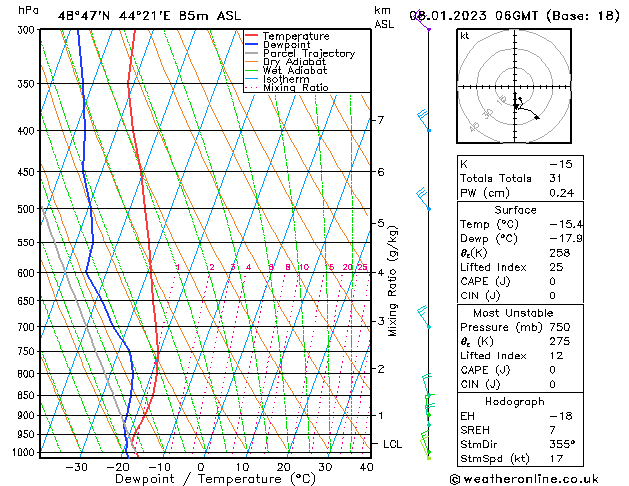Click the Lifted Index value in Surface table
This screenshot has height=486, width=629.
[x=556, y=267]
